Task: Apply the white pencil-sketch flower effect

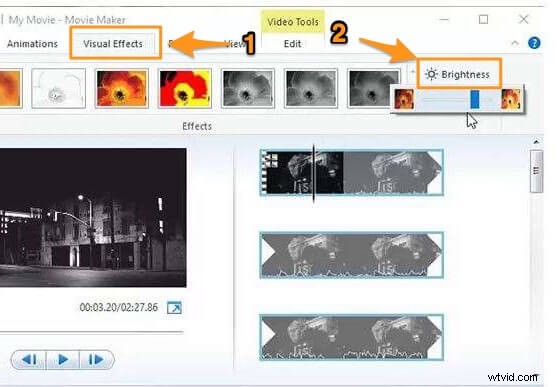Action: 58,88
